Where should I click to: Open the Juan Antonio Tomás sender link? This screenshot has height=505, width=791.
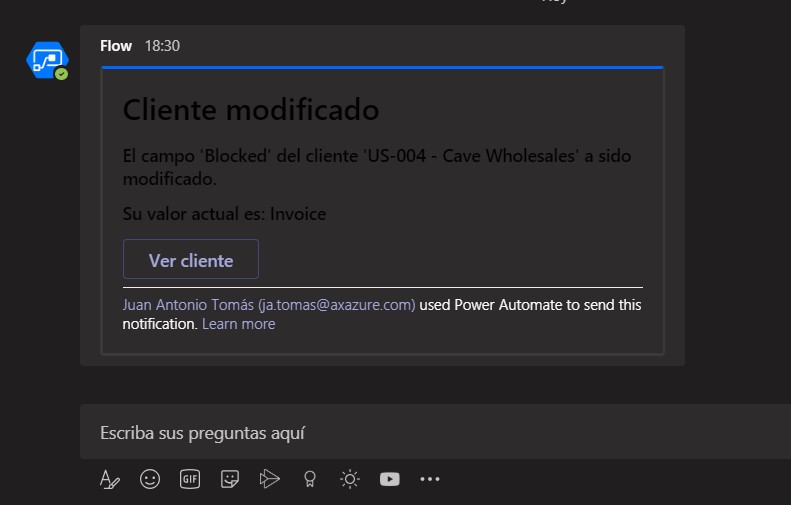269,305
